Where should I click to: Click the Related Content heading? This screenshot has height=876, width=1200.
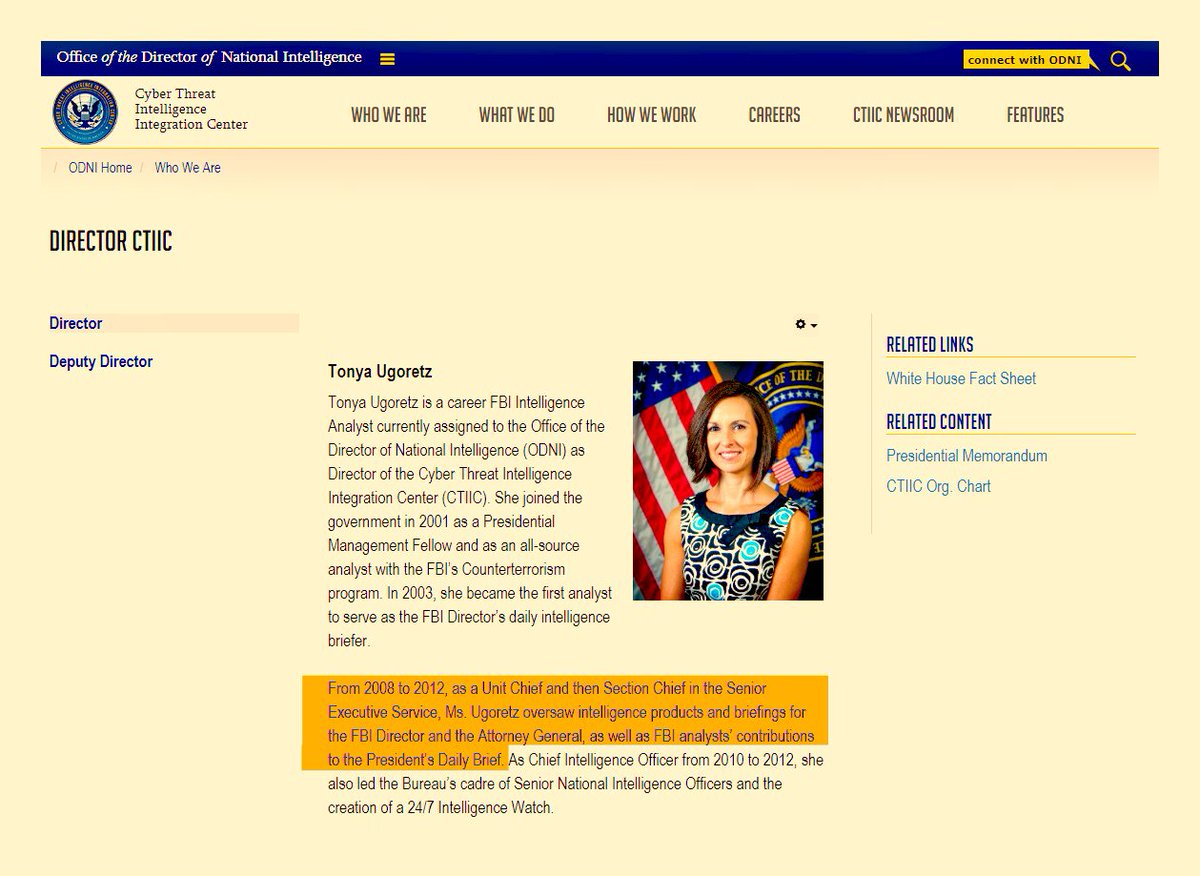[x=939, y=422]
